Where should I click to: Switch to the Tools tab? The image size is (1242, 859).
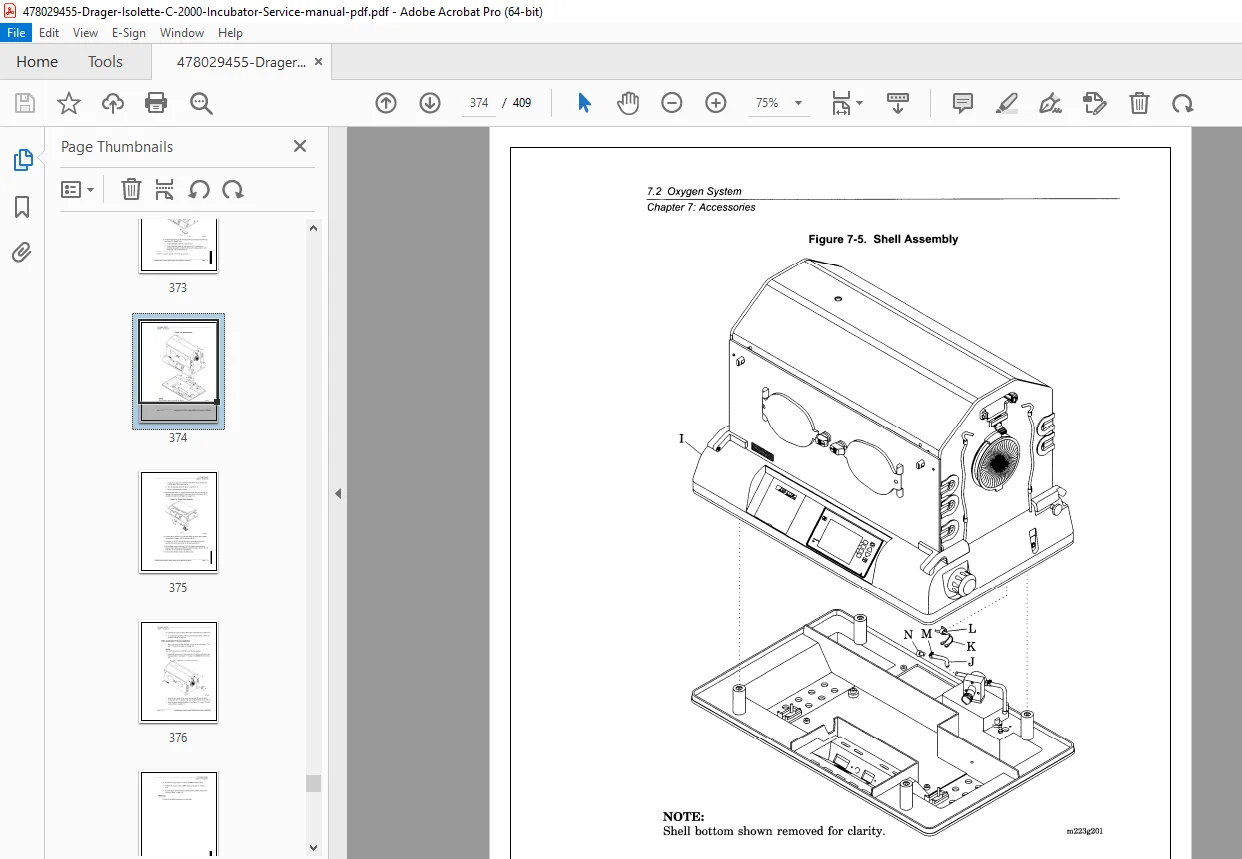point(105,62)
